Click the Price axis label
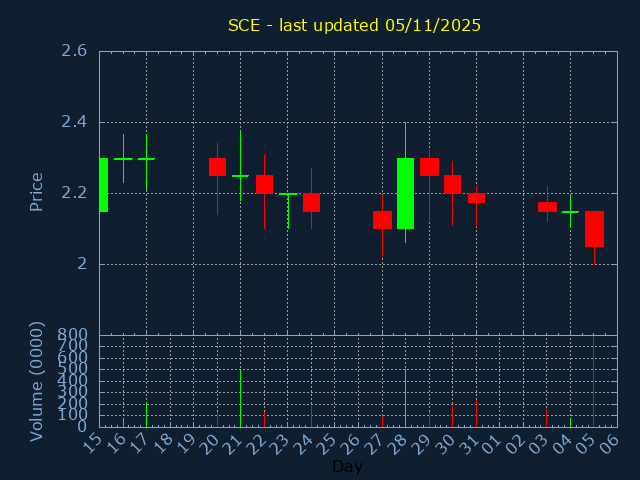Screen dimensions: 640x480 [x=37, y=192]
